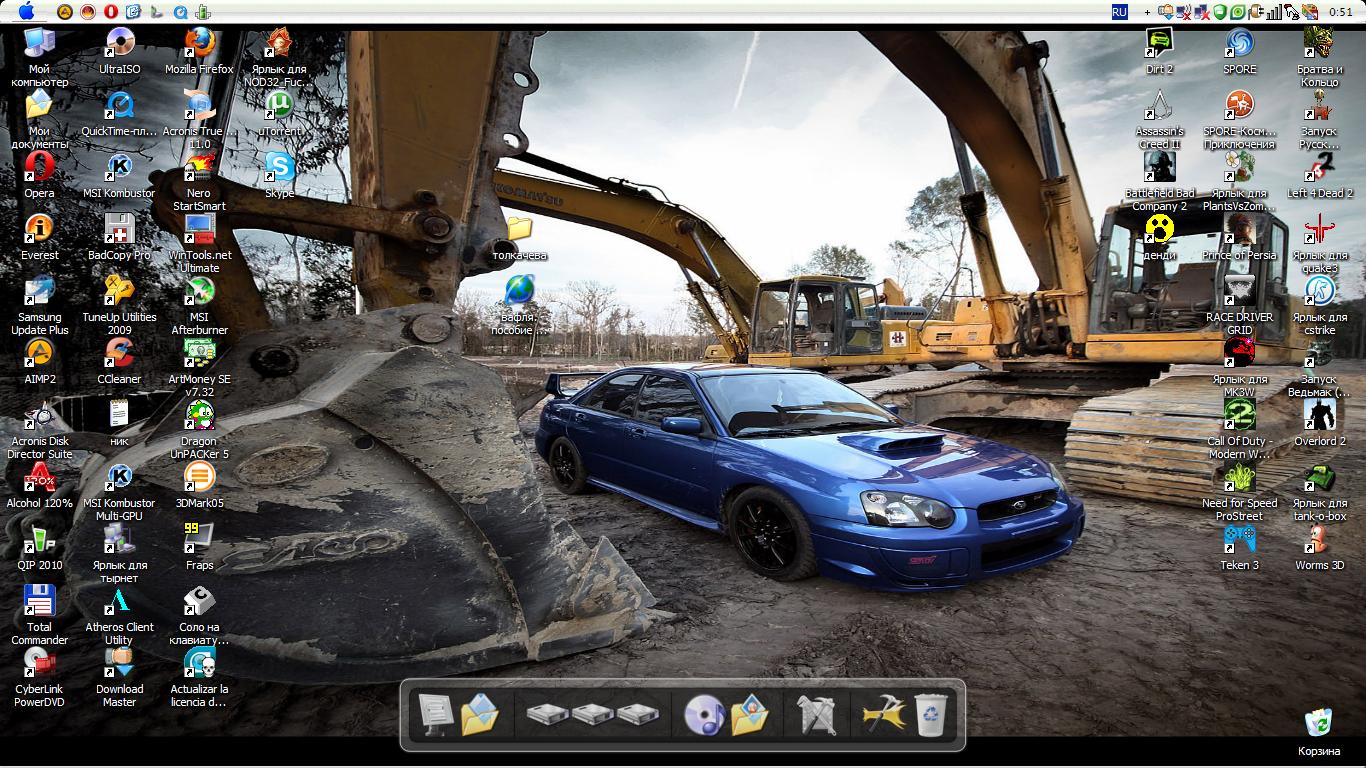Open the толкачева folder on desktop

[x=519, y=231]
